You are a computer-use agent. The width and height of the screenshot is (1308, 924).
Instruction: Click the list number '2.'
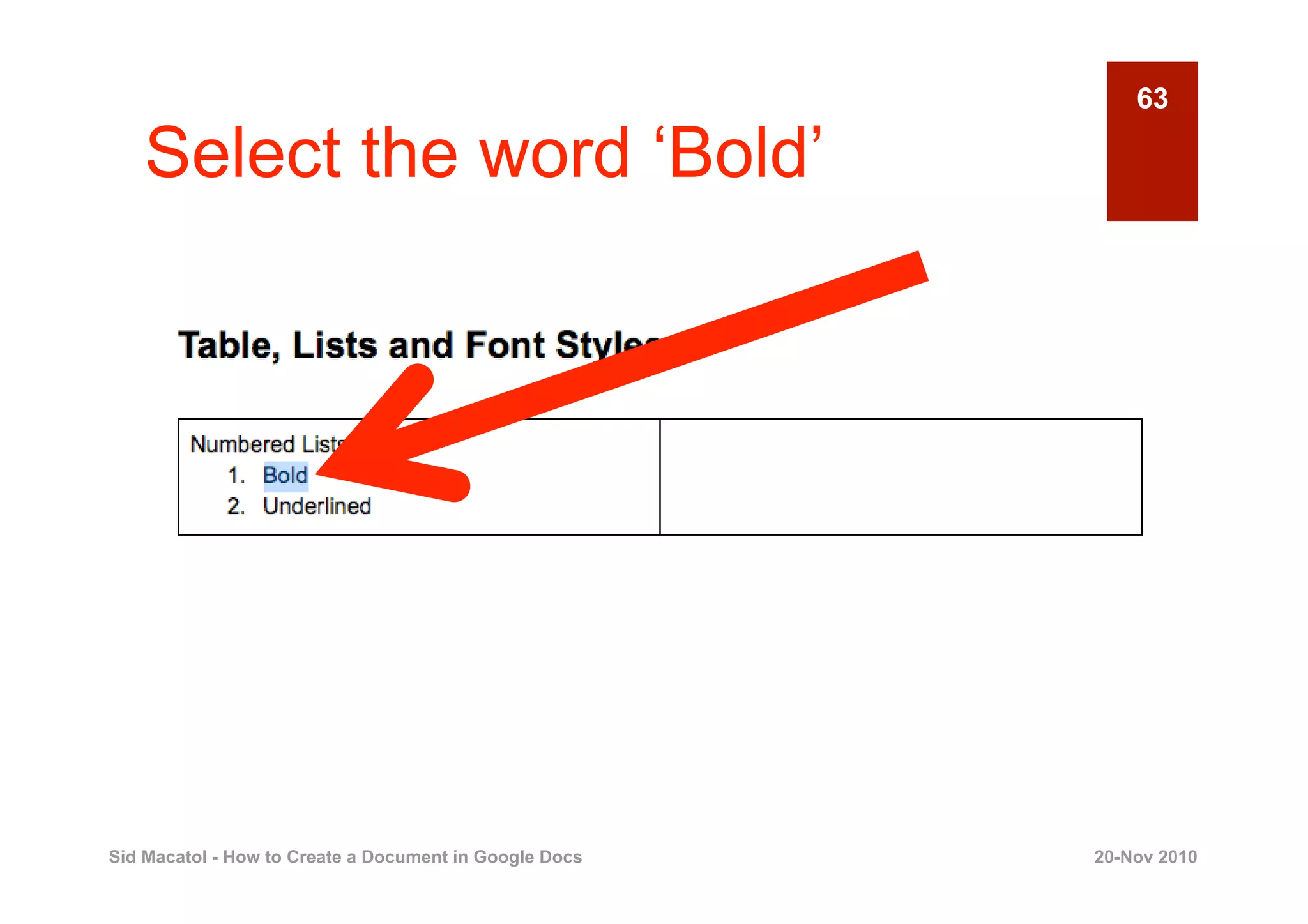236,506
